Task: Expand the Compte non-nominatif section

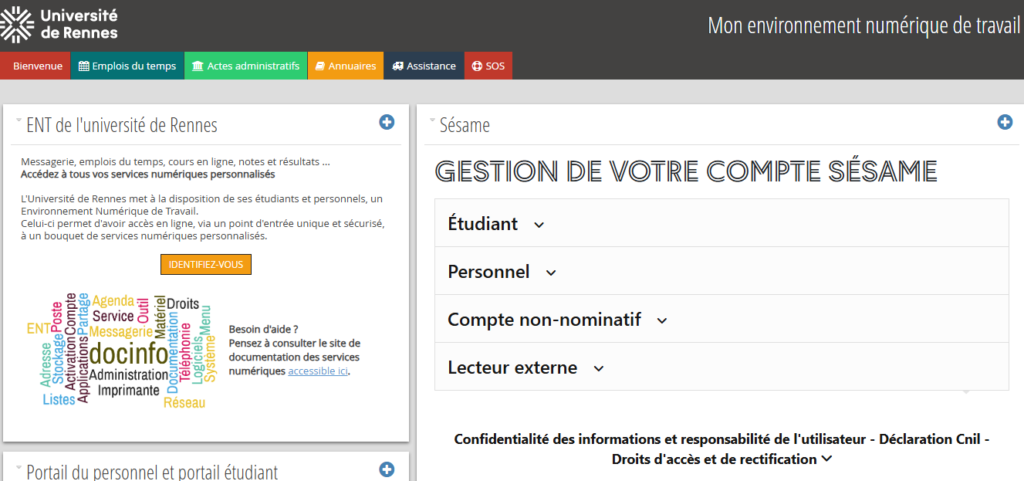Action: point(722,319)
